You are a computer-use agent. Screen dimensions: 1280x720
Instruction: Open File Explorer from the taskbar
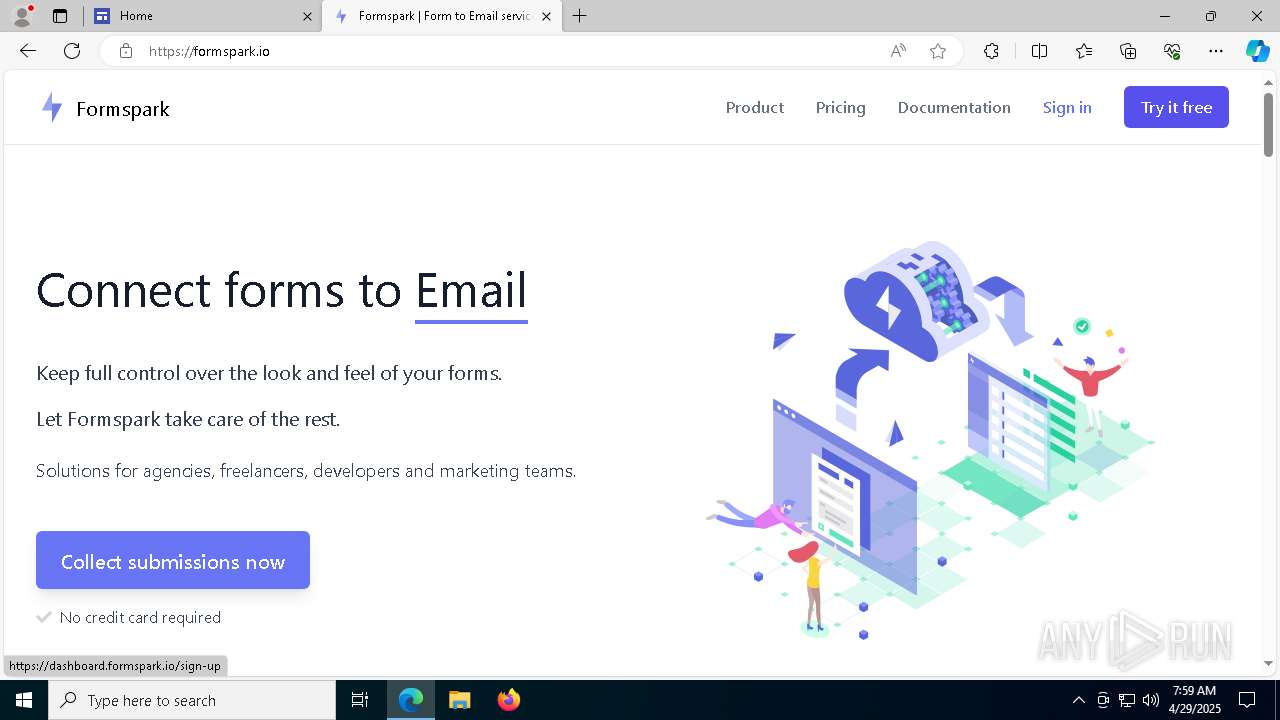(459, 700)
